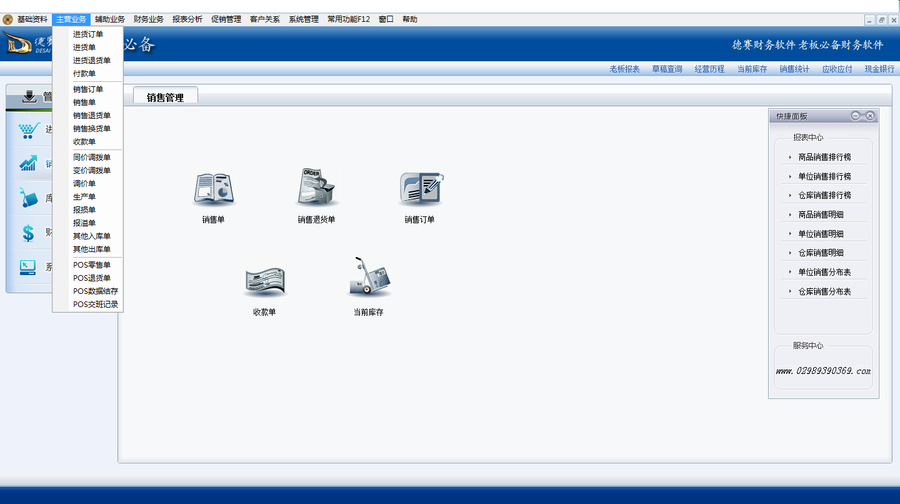Open the 老板报表 toolbar link

624,69
